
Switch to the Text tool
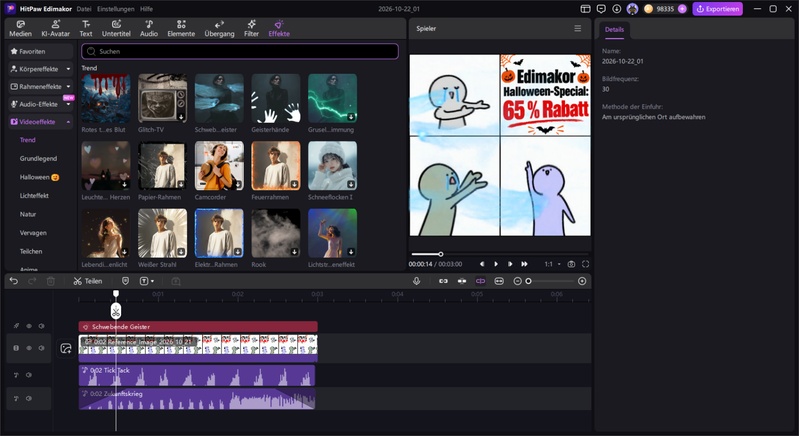click(x=86, y=29)
